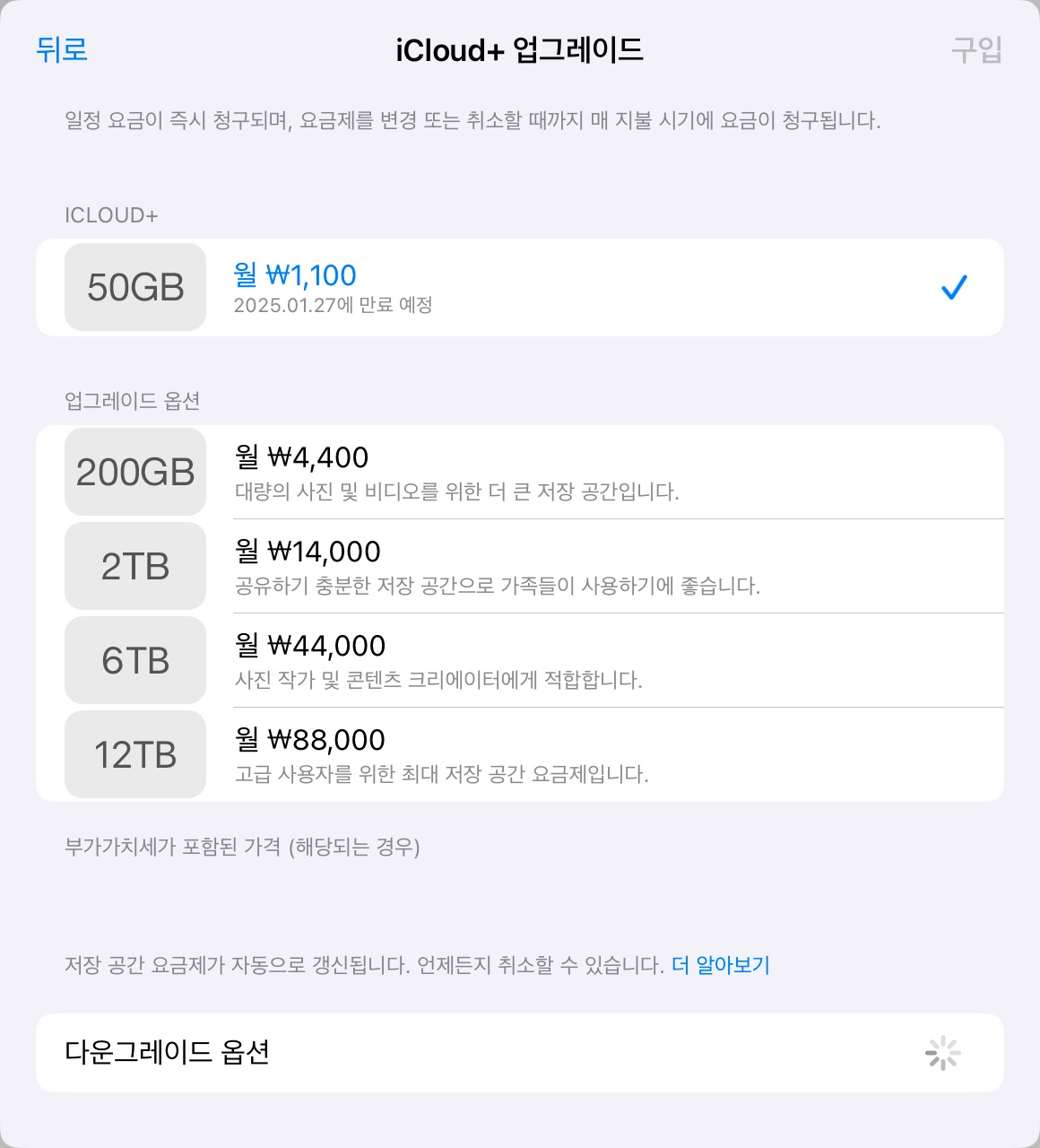Click the blue checkmark on current plan
This screenshot has height=1148, width=1040.
[954, 287]
